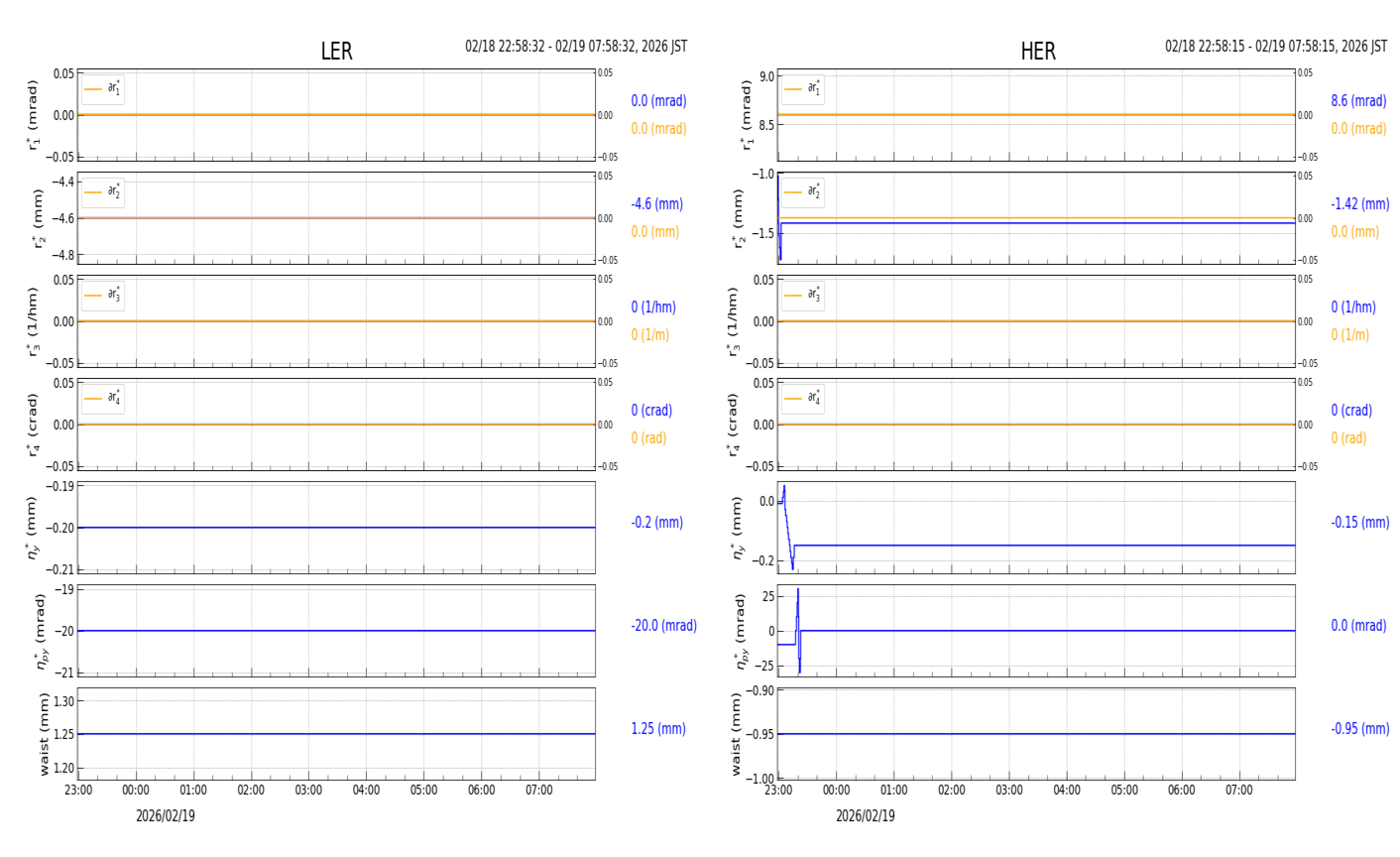Click the ∂r4* legend in the LER plot

click(x=103, y=399)
